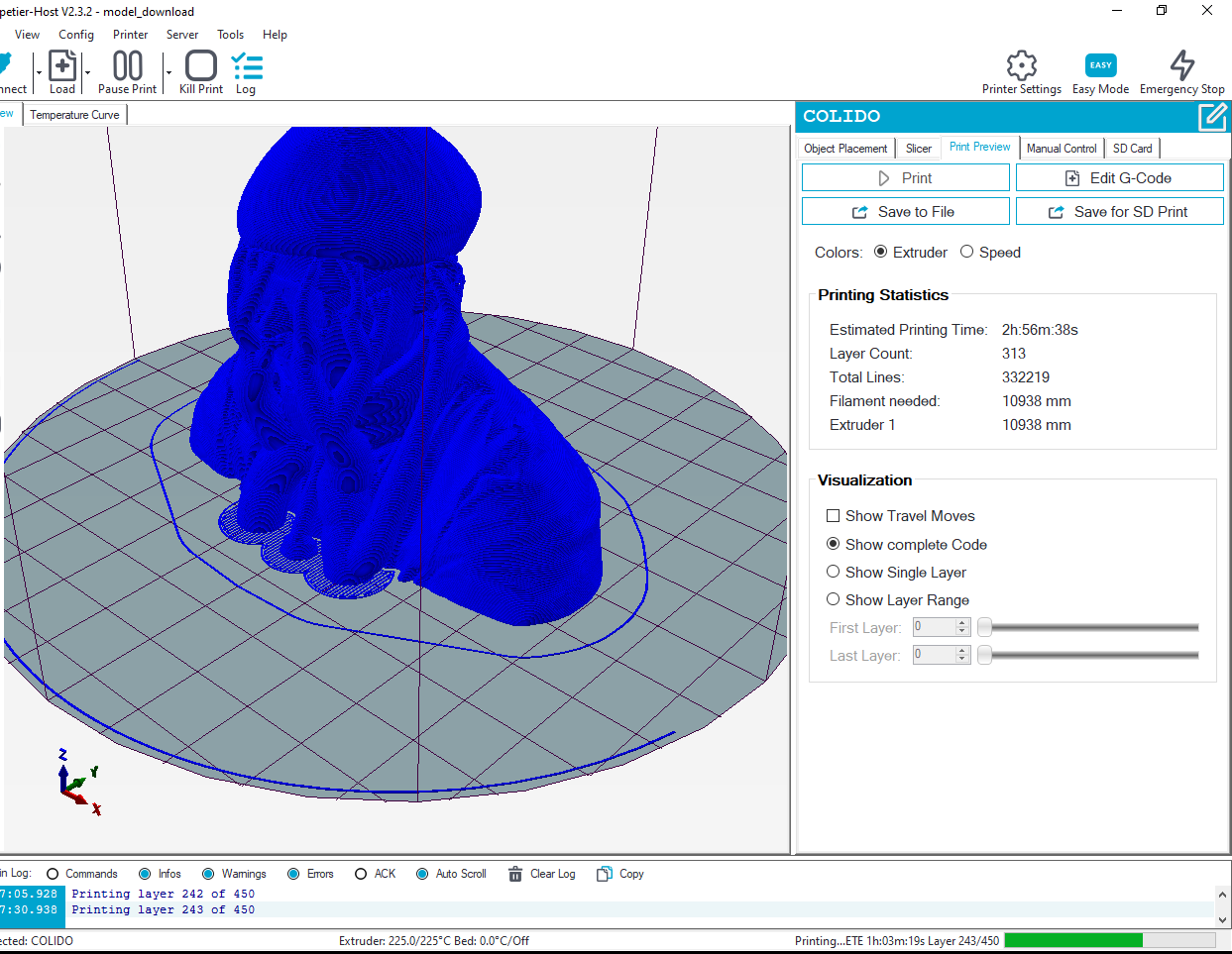Pause the print job

point(127,72)
